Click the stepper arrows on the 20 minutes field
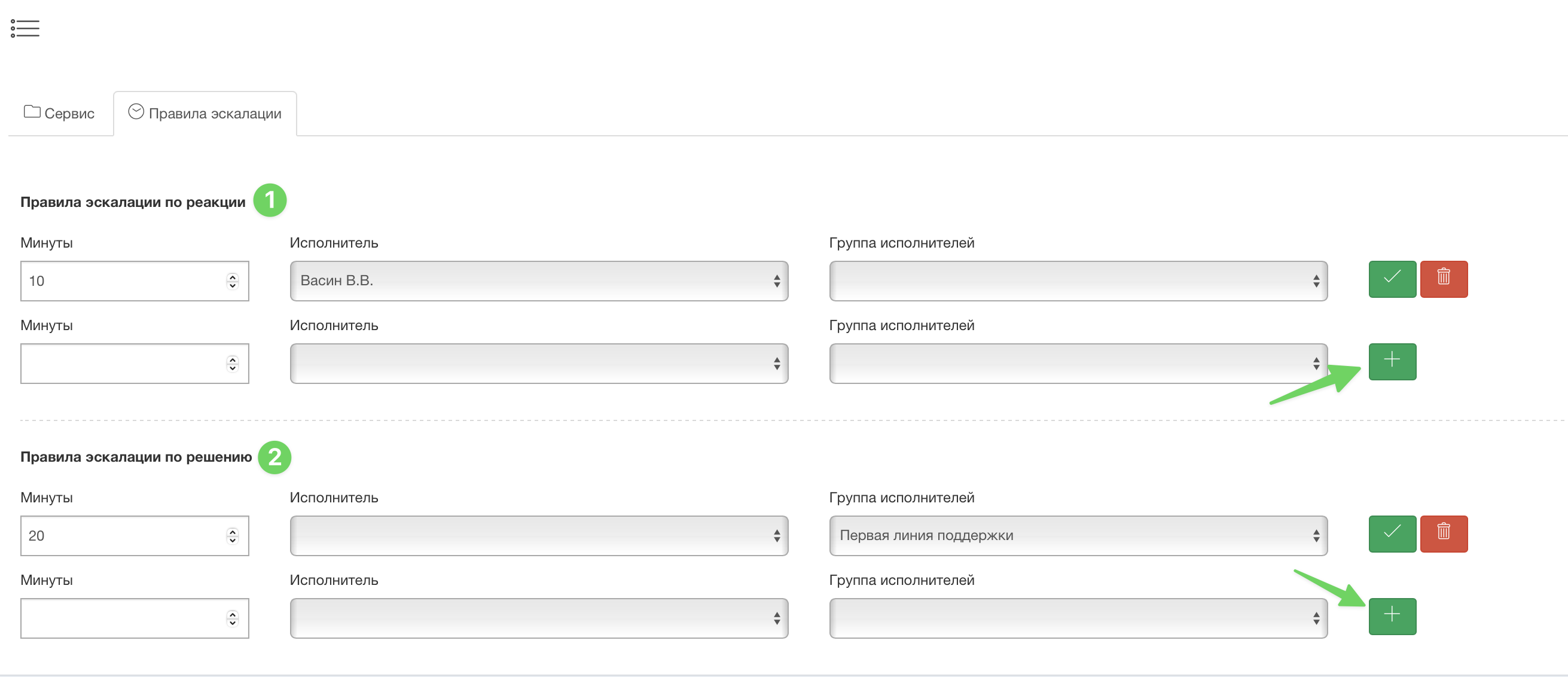The image size is (1568, 677). pos(232,535)
